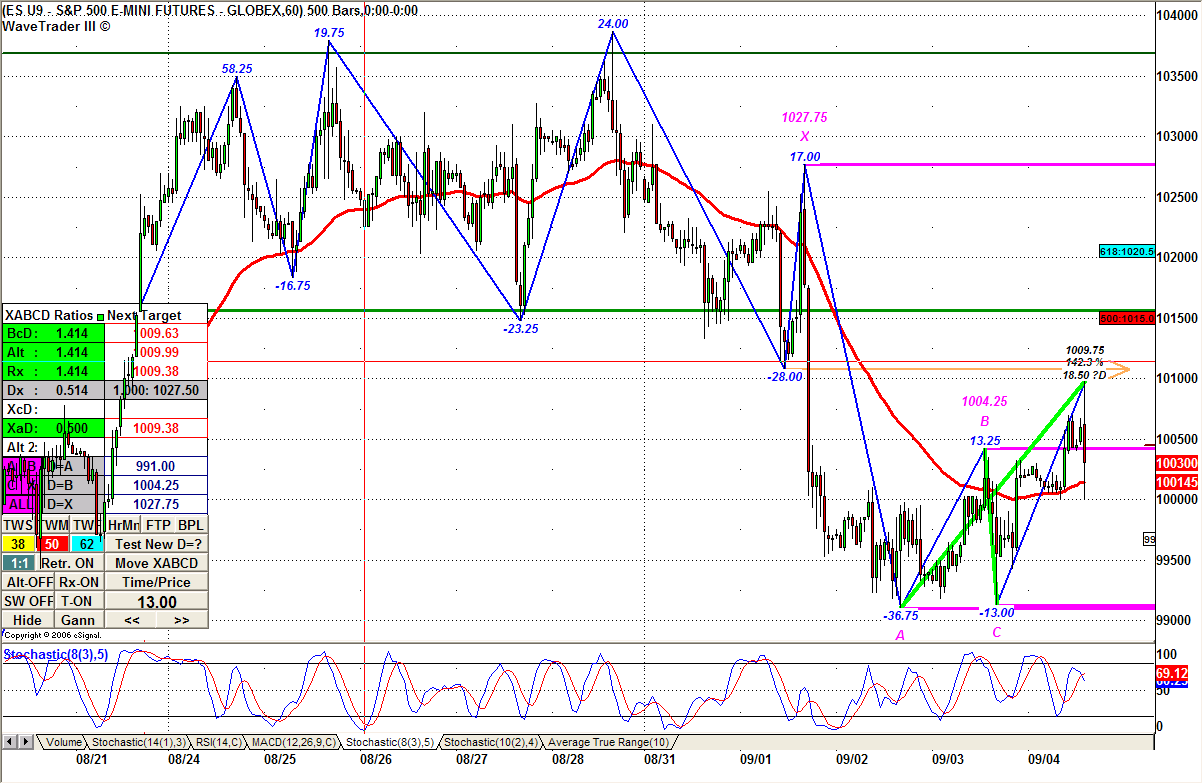Toggle the Rx-ON switch
The height and width of the screenshot is (784, 1203).
79,582
